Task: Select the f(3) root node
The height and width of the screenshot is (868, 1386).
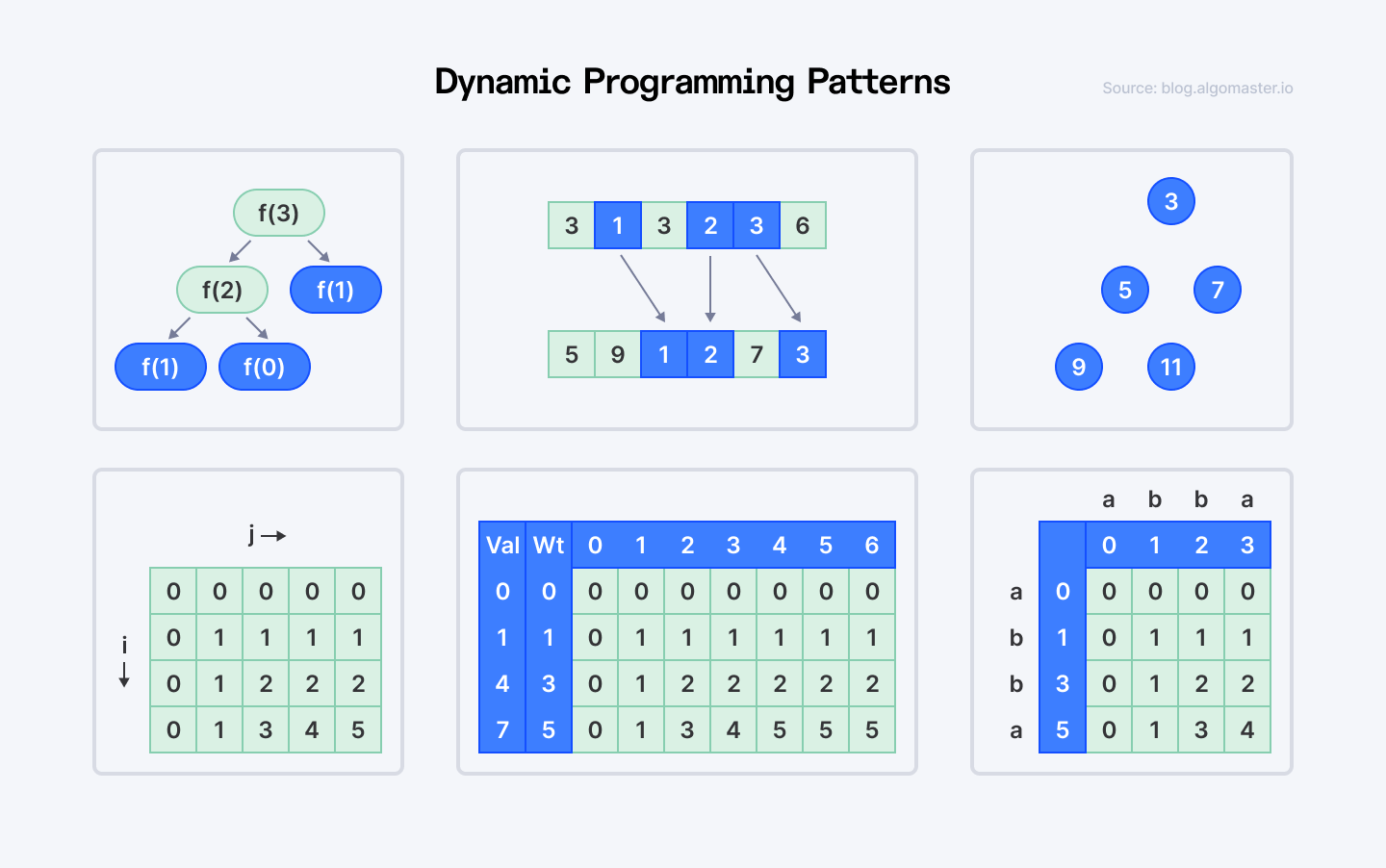Action: (278, 213)
